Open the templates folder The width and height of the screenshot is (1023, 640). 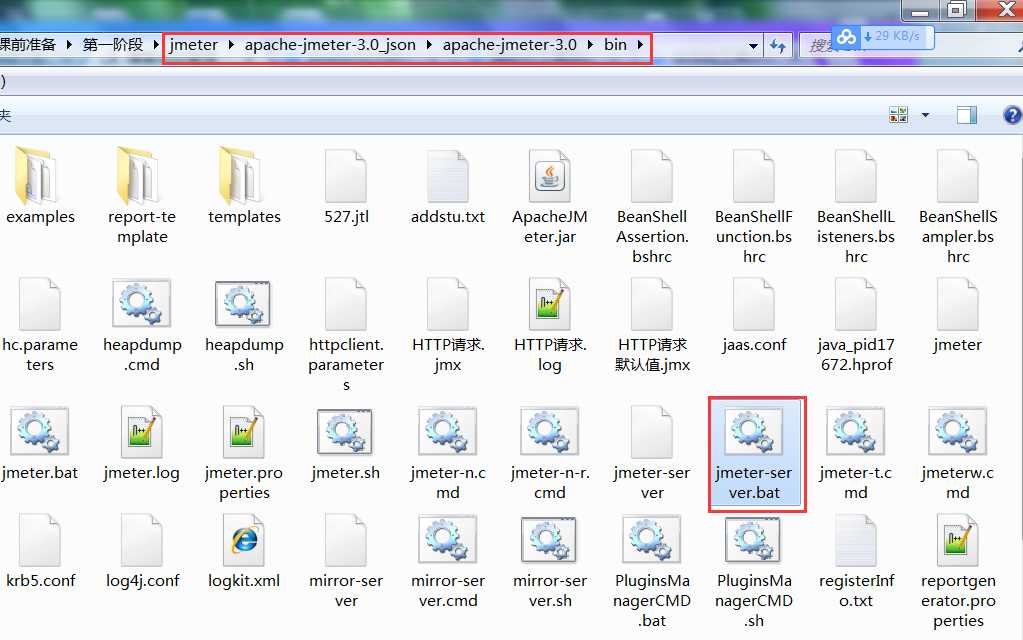click(x=244, y=186)
